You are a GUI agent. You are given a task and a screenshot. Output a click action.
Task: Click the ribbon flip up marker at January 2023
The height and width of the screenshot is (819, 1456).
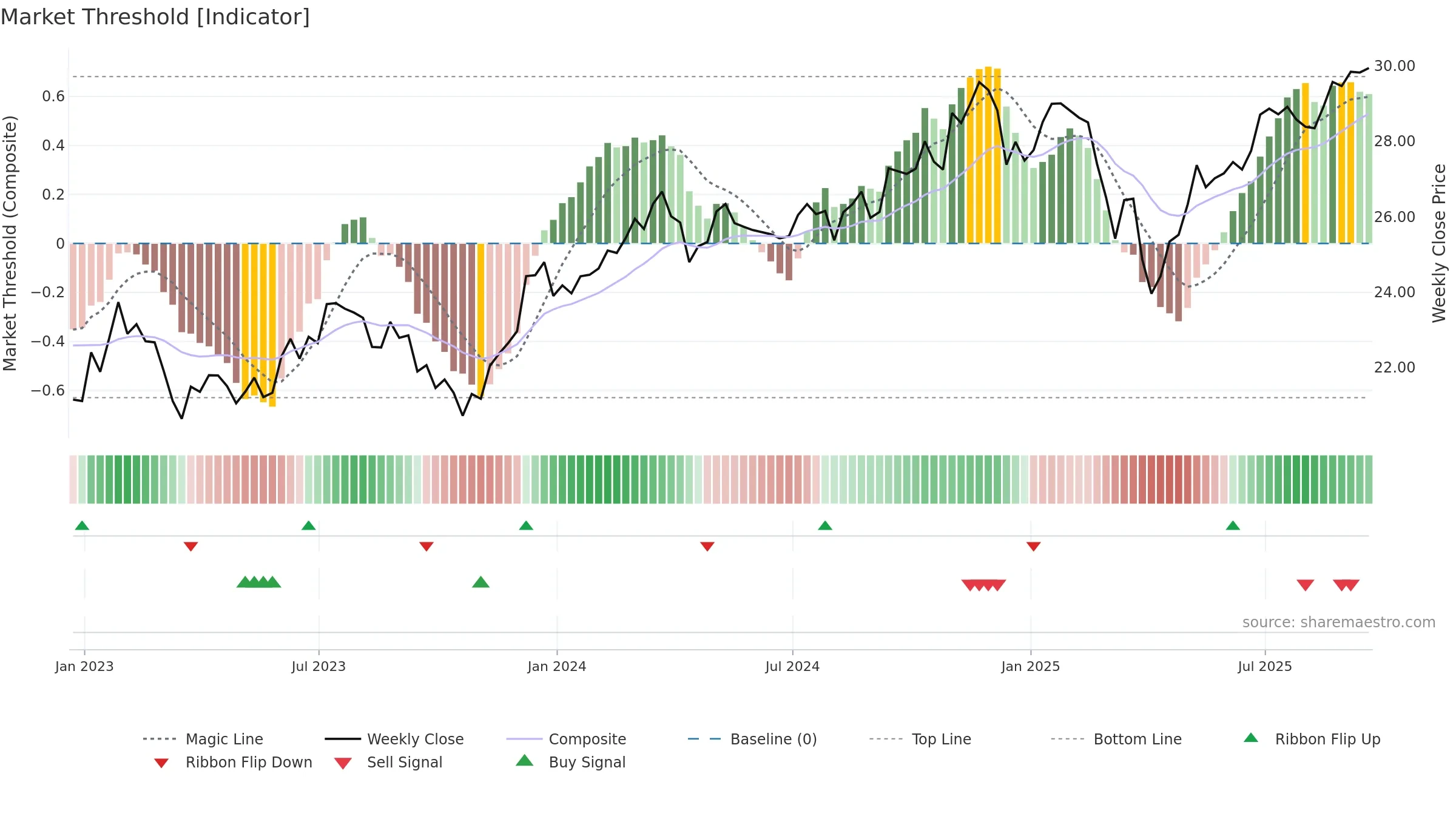click(82, 525)
